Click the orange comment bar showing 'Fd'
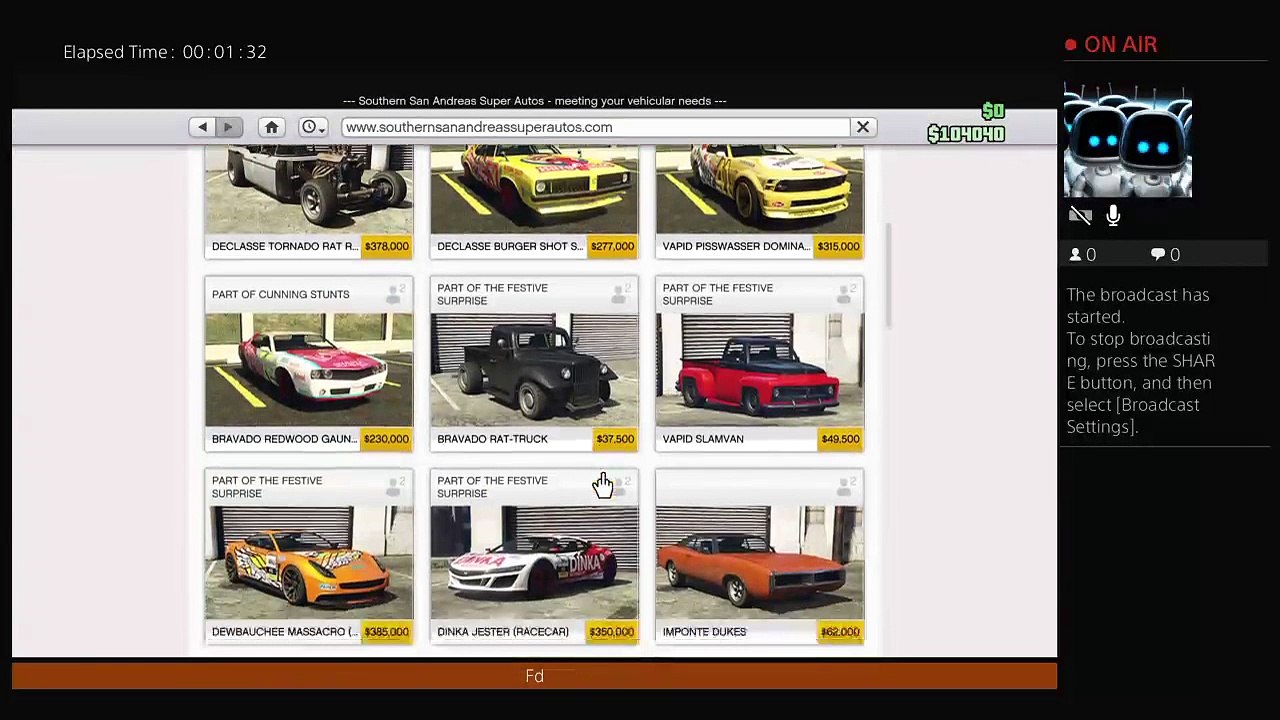 pos(534,676)
